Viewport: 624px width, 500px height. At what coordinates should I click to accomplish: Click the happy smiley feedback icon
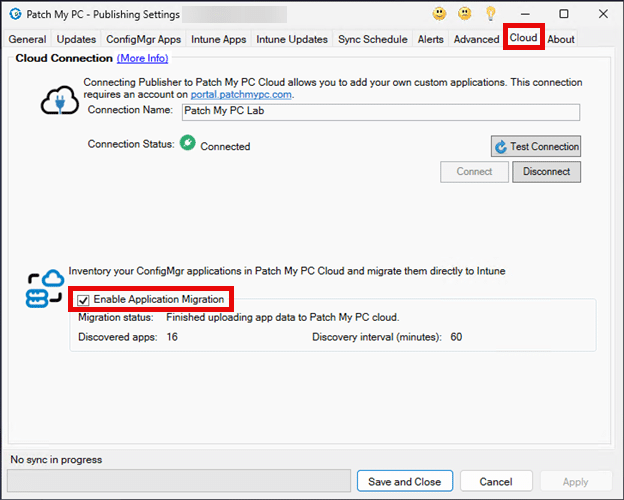pos(439,14)
